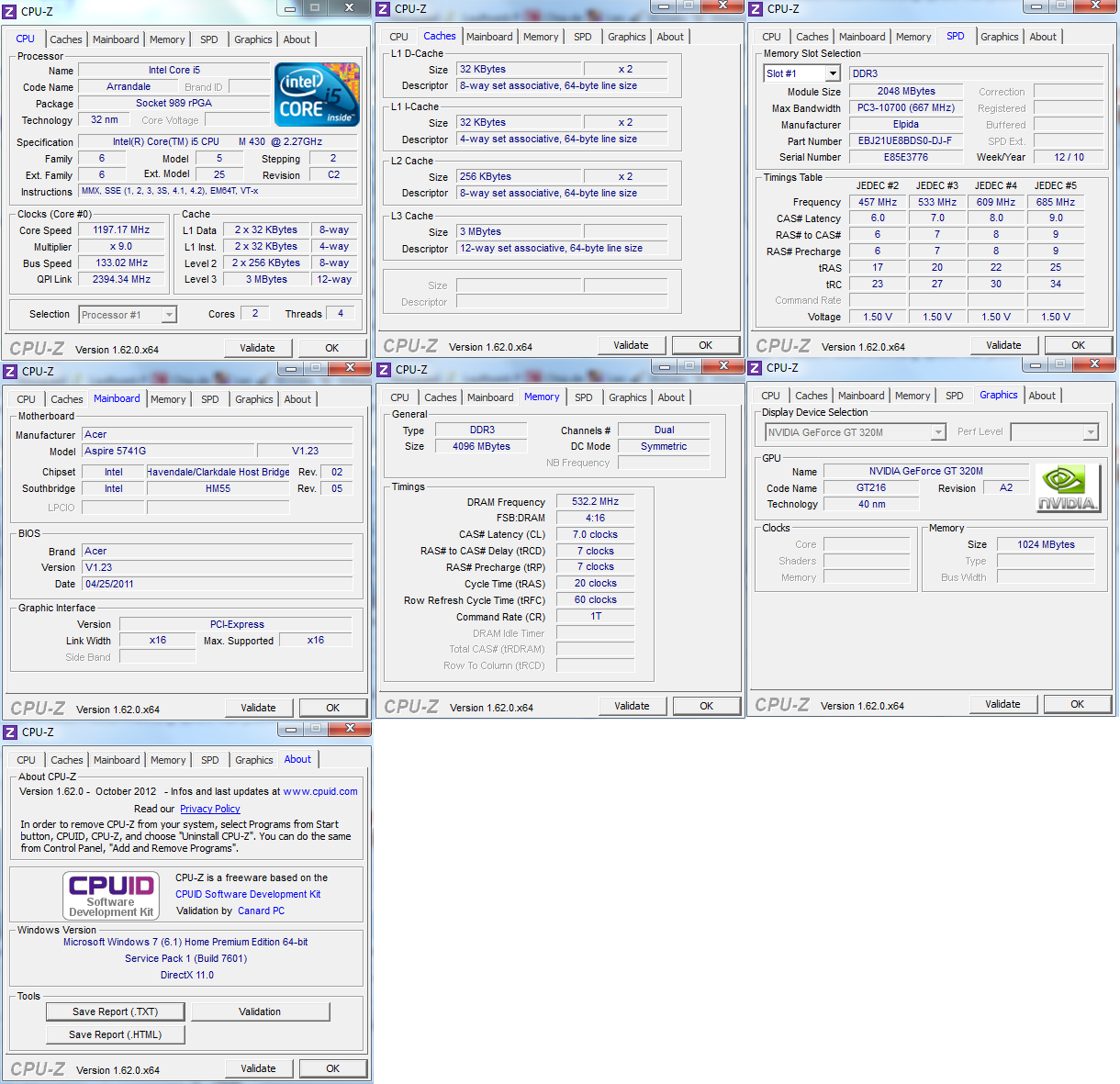Click the Serial Number E85E3776 field
Screen dimensions: 1120x1084
tap(905, 158)
